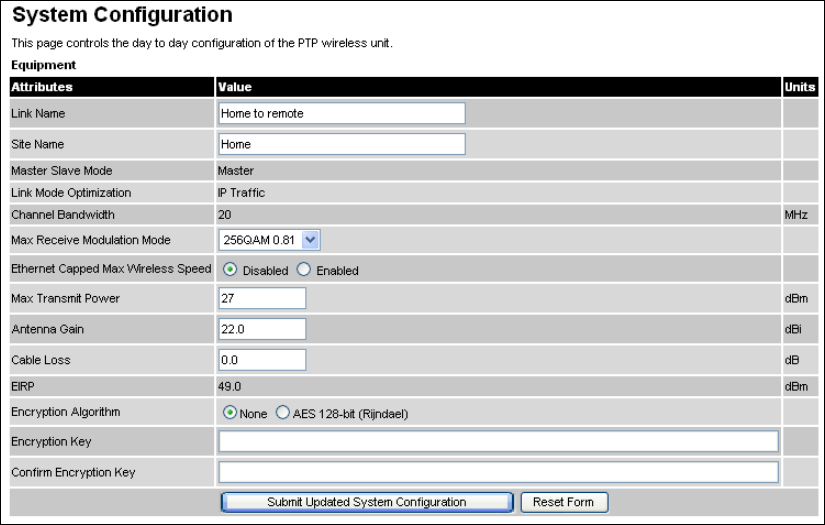Image resolution: width=825 pixels, height=525 pixels.
Task: Click the EIRP value 49.0
Action: [229, 387]
